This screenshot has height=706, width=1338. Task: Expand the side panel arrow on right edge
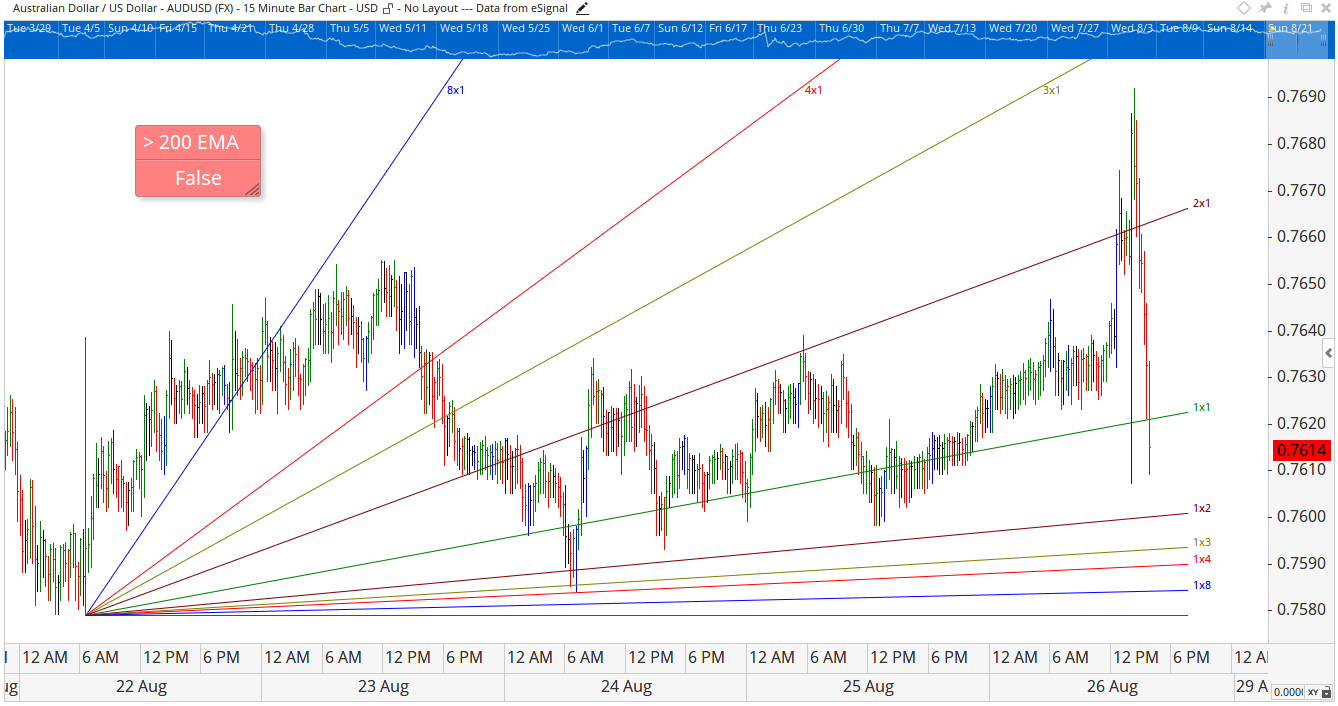pos(1328,353)
